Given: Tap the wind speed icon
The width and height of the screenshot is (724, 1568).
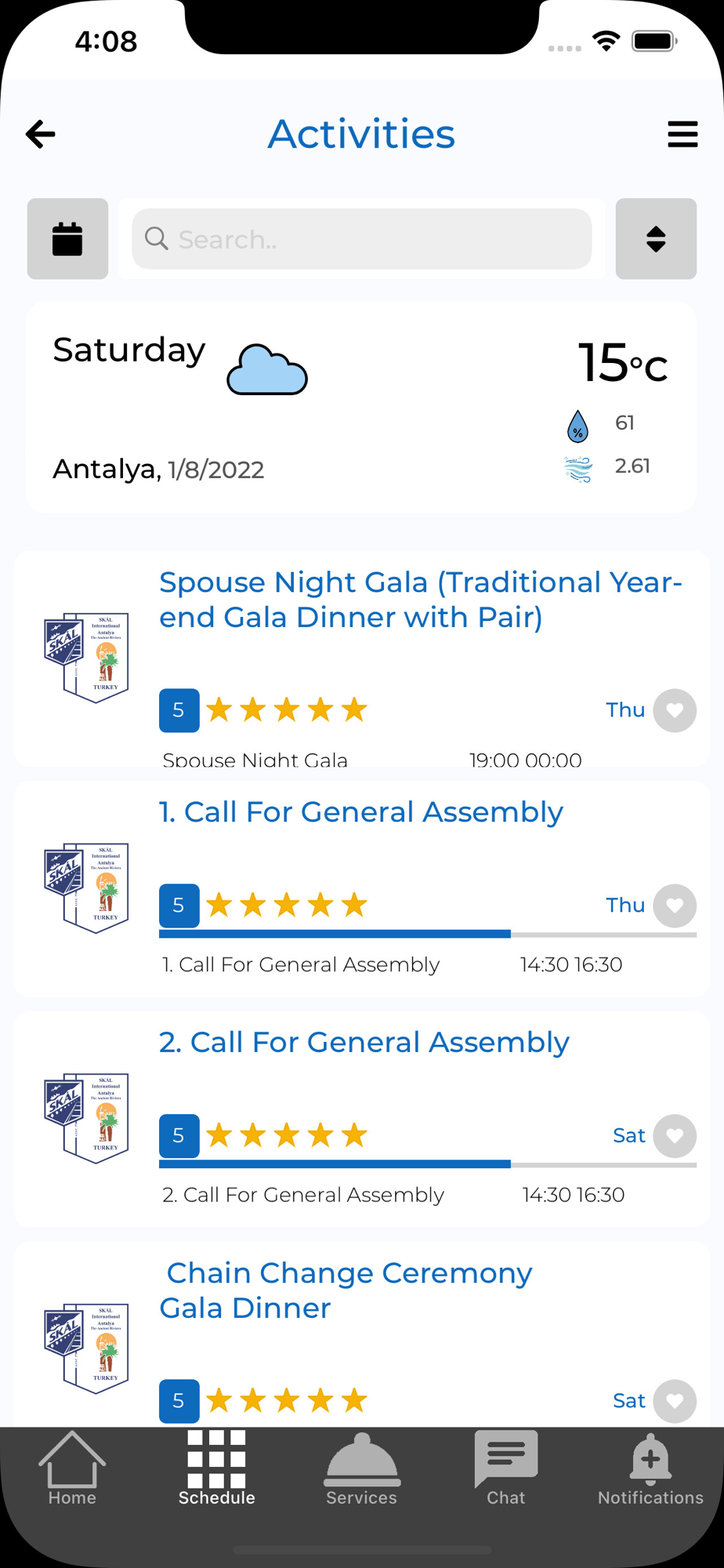Looking at the screenshot, I should (x=578, y=469).
